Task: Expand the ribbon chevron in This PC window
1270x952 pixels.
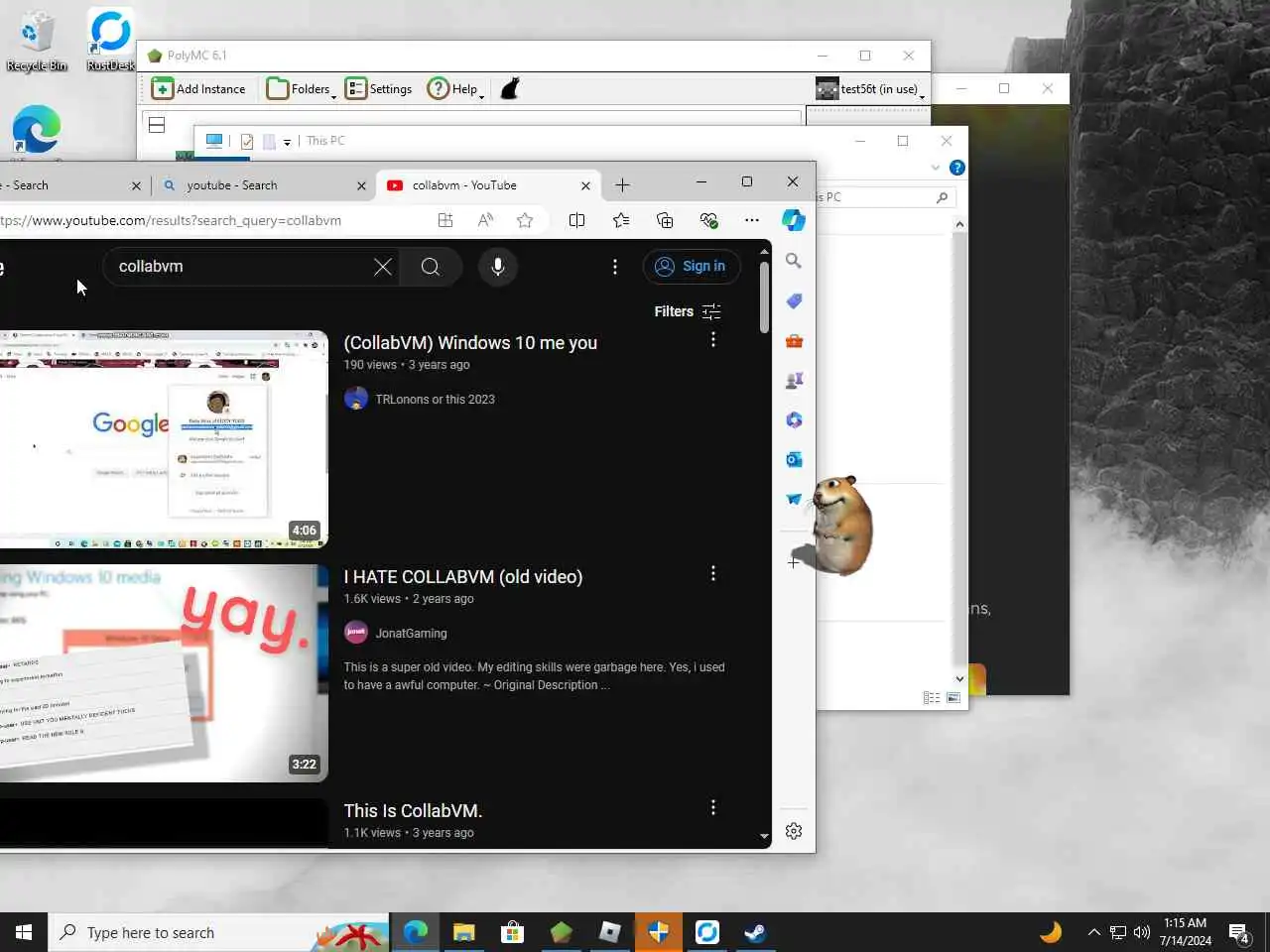Action: pyautogui.click(x=935, y=168)
